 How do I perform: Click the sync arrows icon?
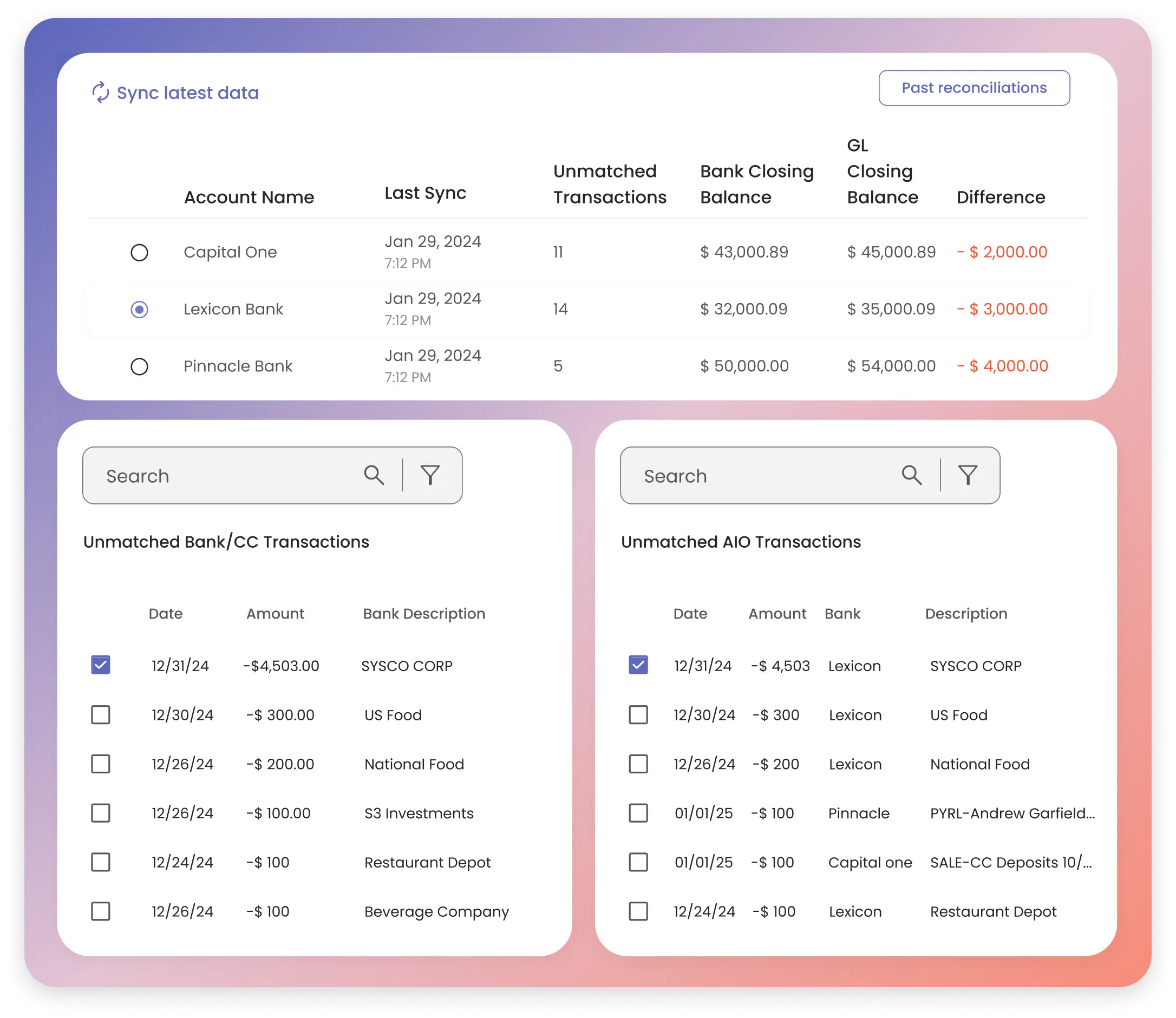point(101,92)
